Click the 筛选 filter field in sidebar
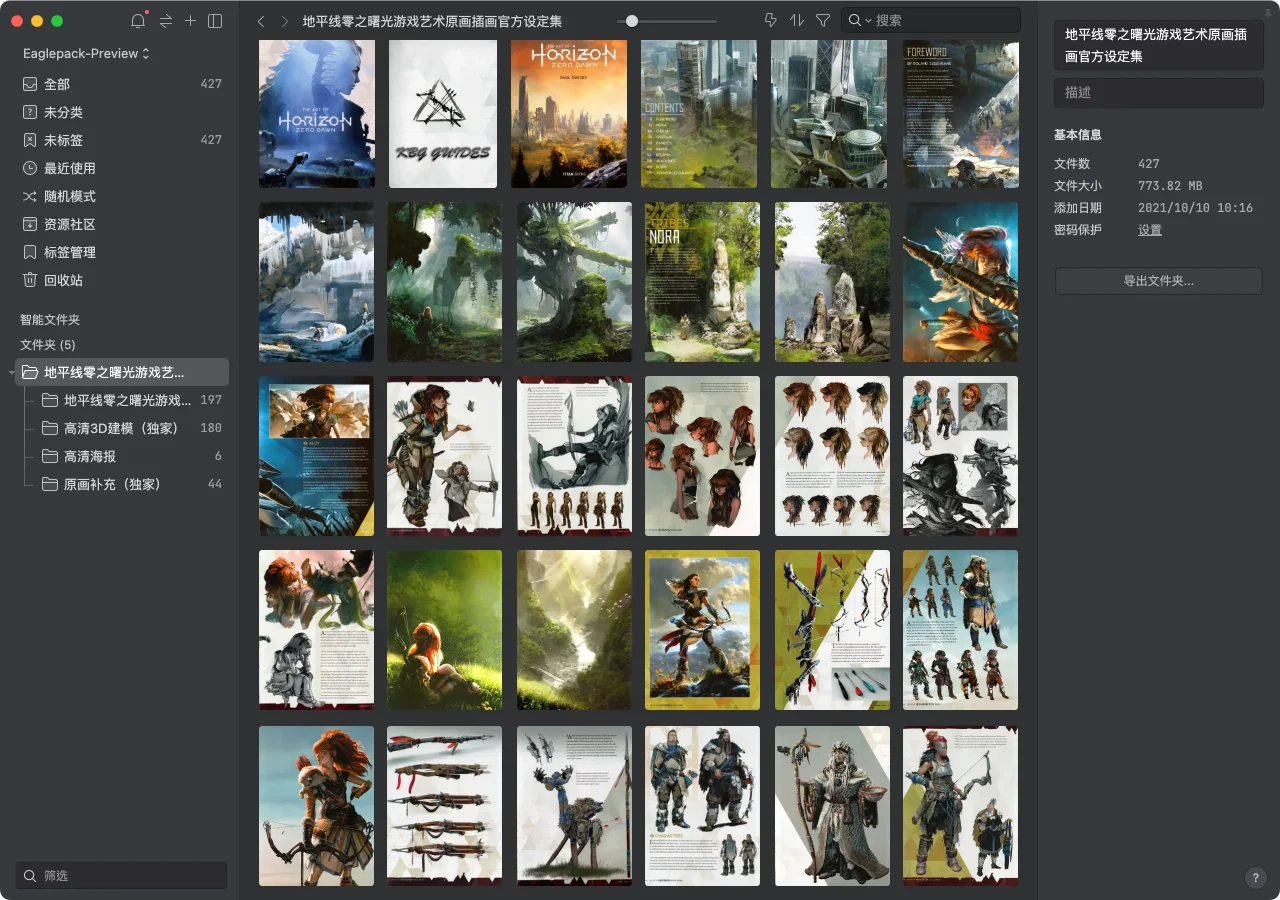This screenshot has height=900, width=1280. pos(121,875)
